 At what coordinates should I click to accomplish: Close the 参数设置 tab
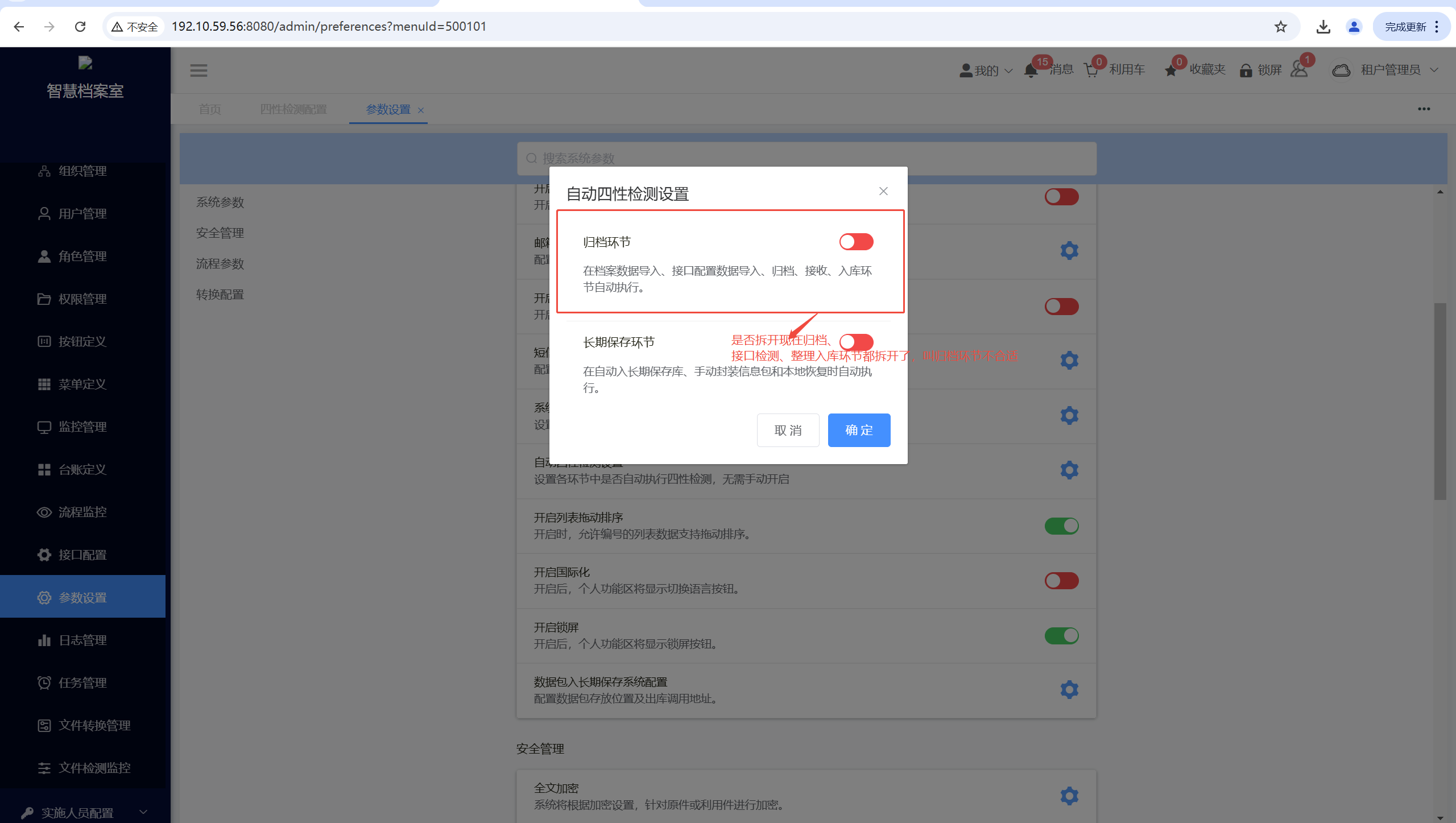421,110
